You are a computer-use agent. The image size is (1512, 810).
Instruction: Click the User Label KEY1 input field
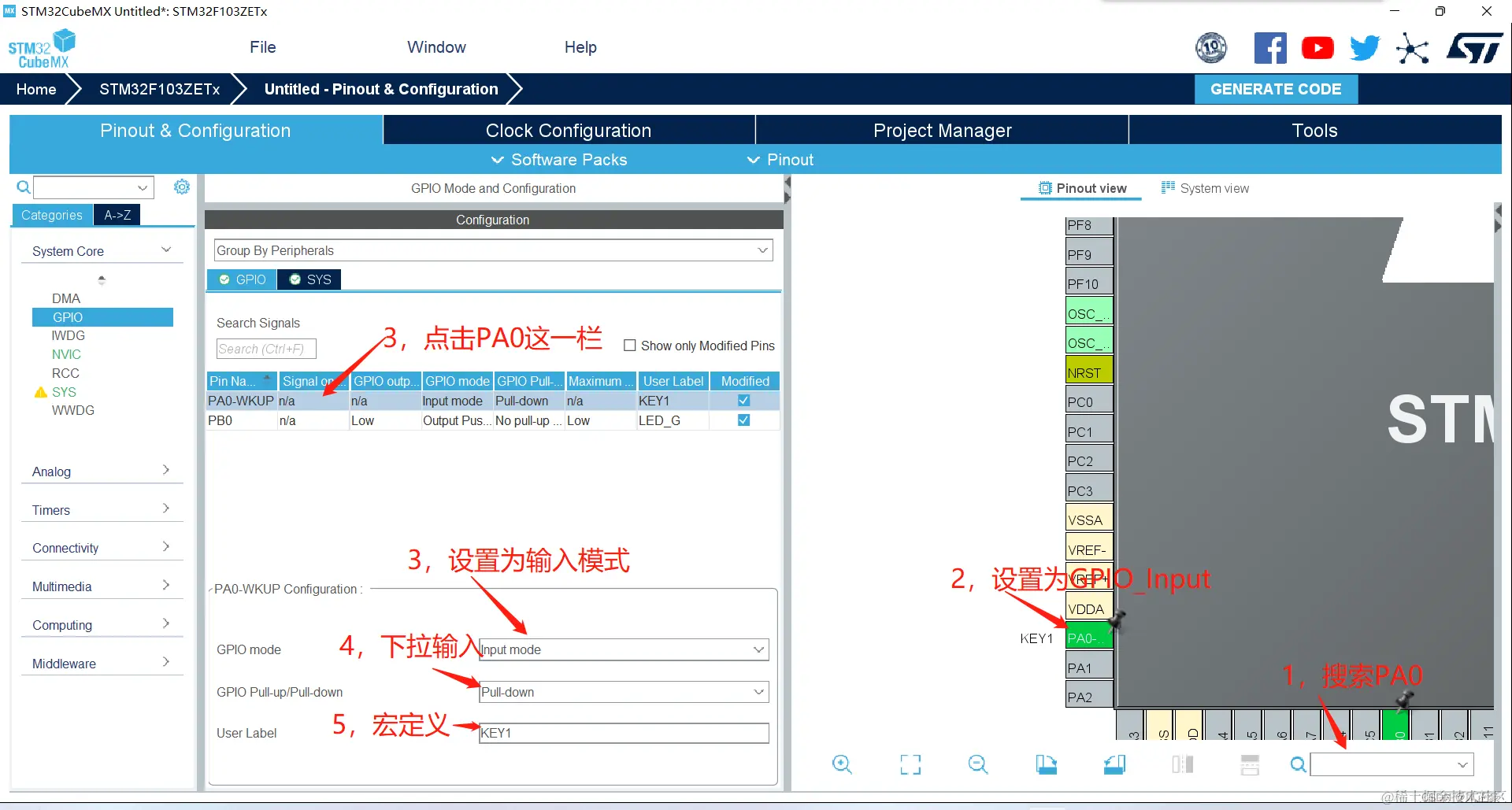(624, 733)
